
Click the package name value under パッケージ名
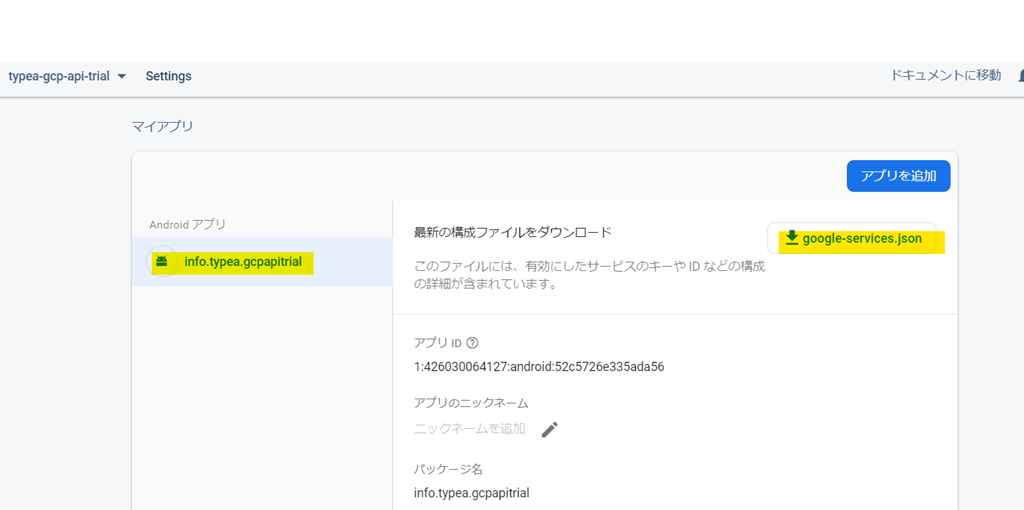pos(471,493)
